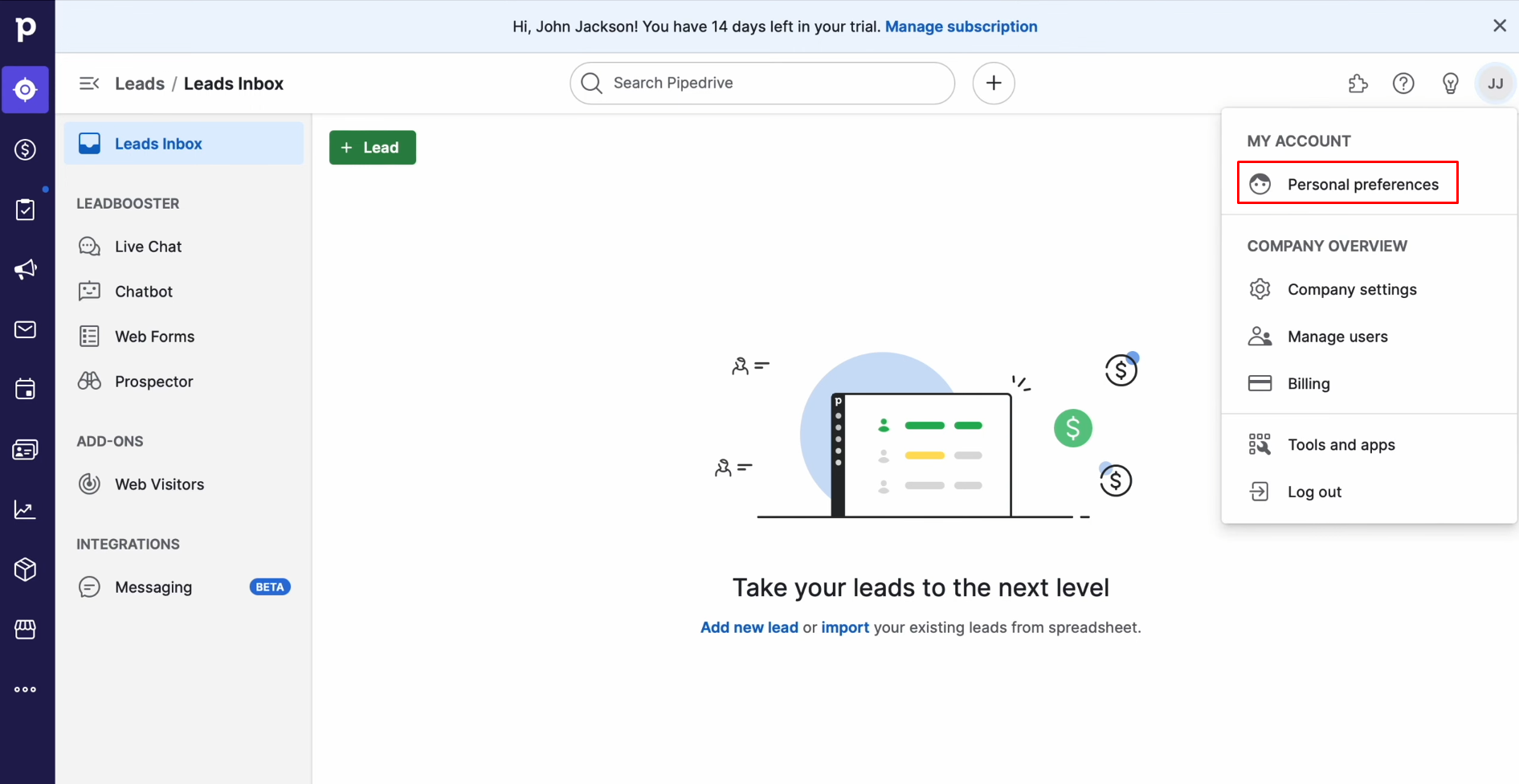The image size is (1519, 784).
Task: Open the Insights chart icon
Action: tap(25, 509)
